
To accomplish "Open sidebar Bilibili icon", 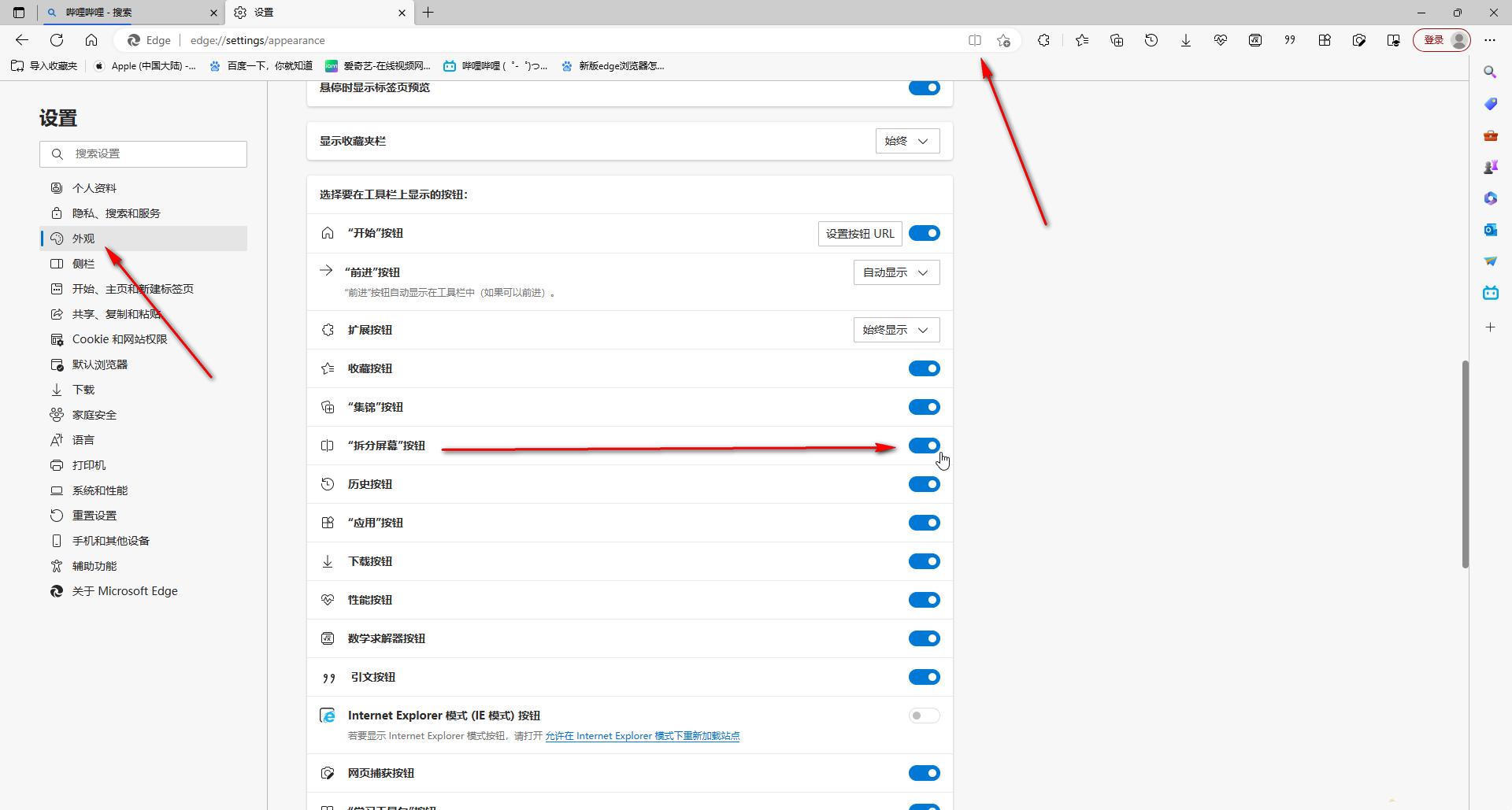I will (1490, 293).
